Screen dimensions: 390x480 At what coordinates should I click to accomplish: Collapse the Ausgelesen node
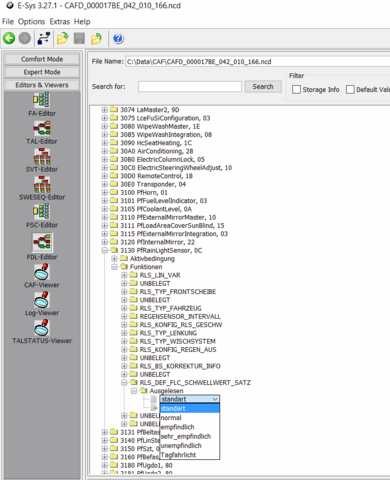134,391
